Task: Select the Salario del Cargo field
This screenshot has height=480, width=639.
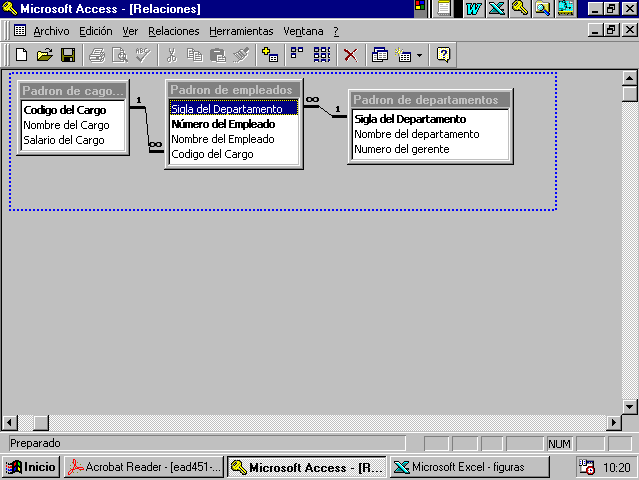Action: tap(73, 140)
